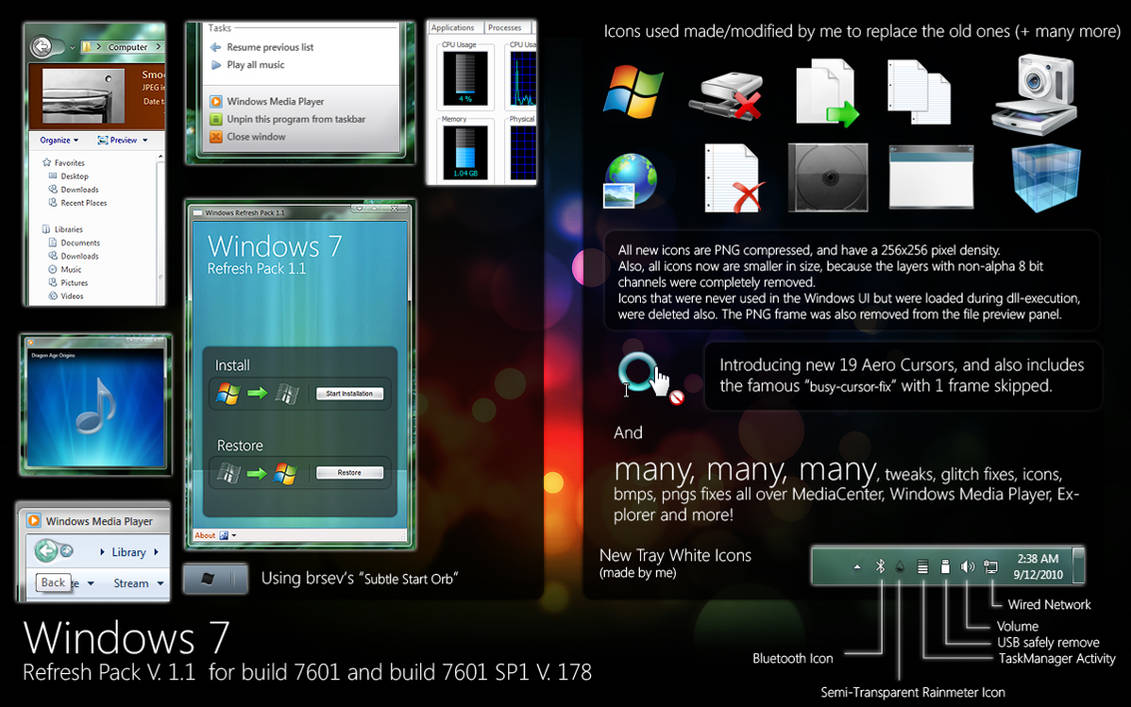Click the Subtle Start Orb button
This screenshot has width=1131, height=707.
[215, 578]
